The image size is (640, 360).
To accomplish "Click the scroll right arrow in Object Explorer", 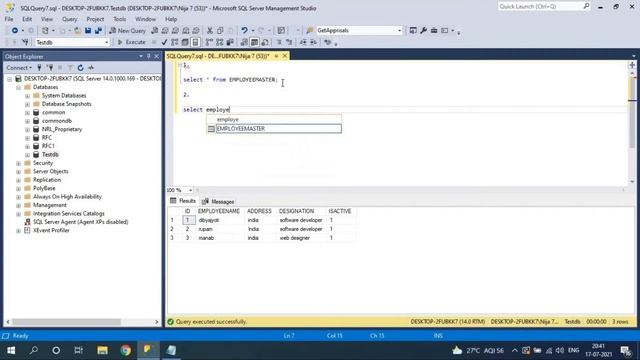I will tap(157, 322).
